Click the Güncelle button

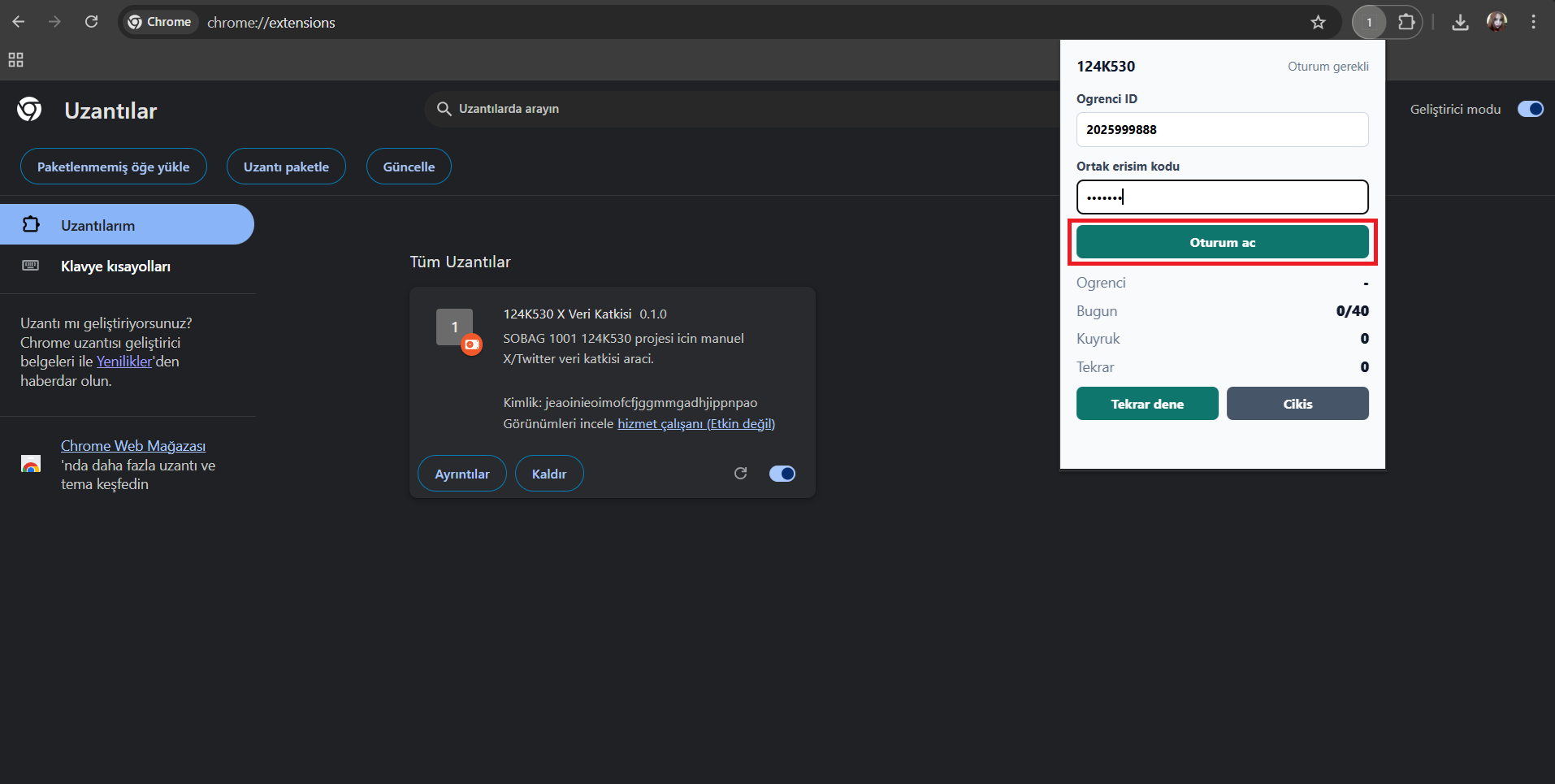[409, 167]
